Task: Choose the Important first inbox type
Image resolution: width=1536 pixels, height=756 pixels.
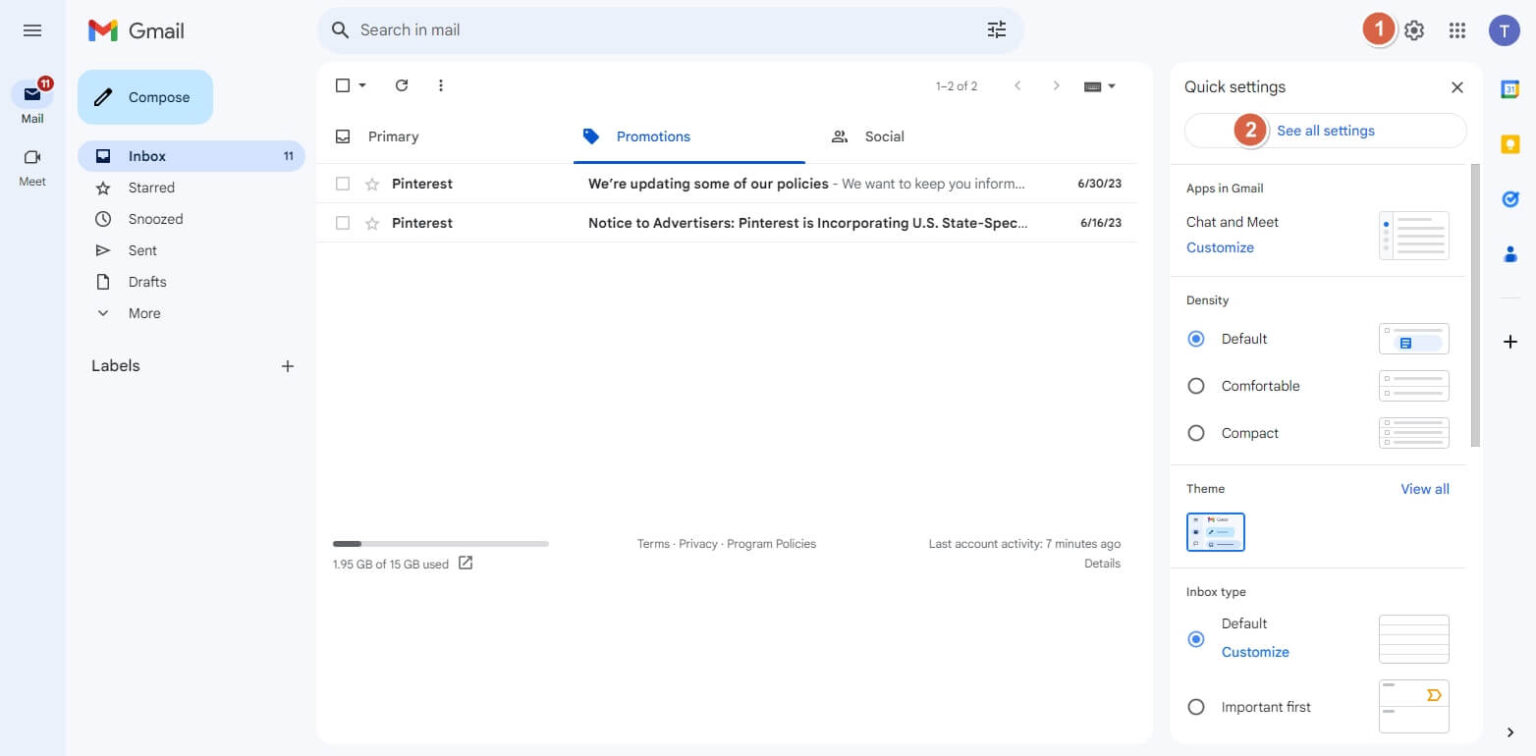Action: pyautogui.click(x=1196, y=706)
